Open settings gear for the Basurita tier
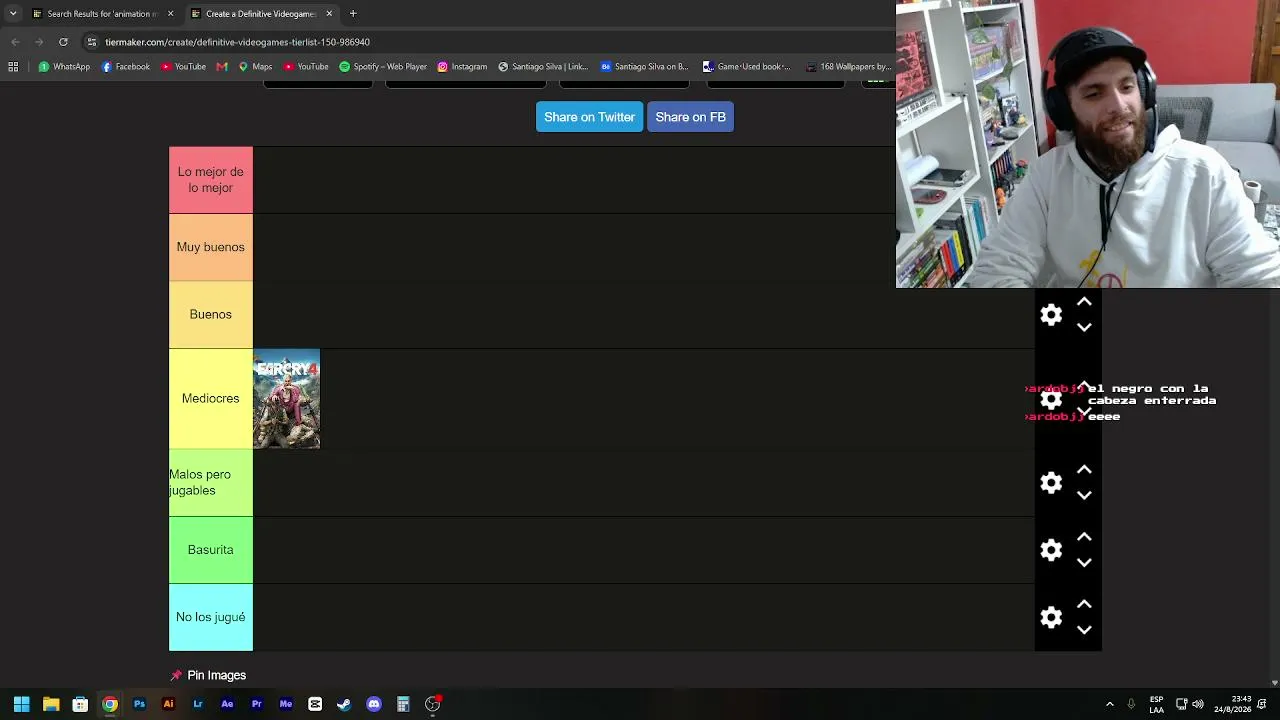 pos(1051,550)
